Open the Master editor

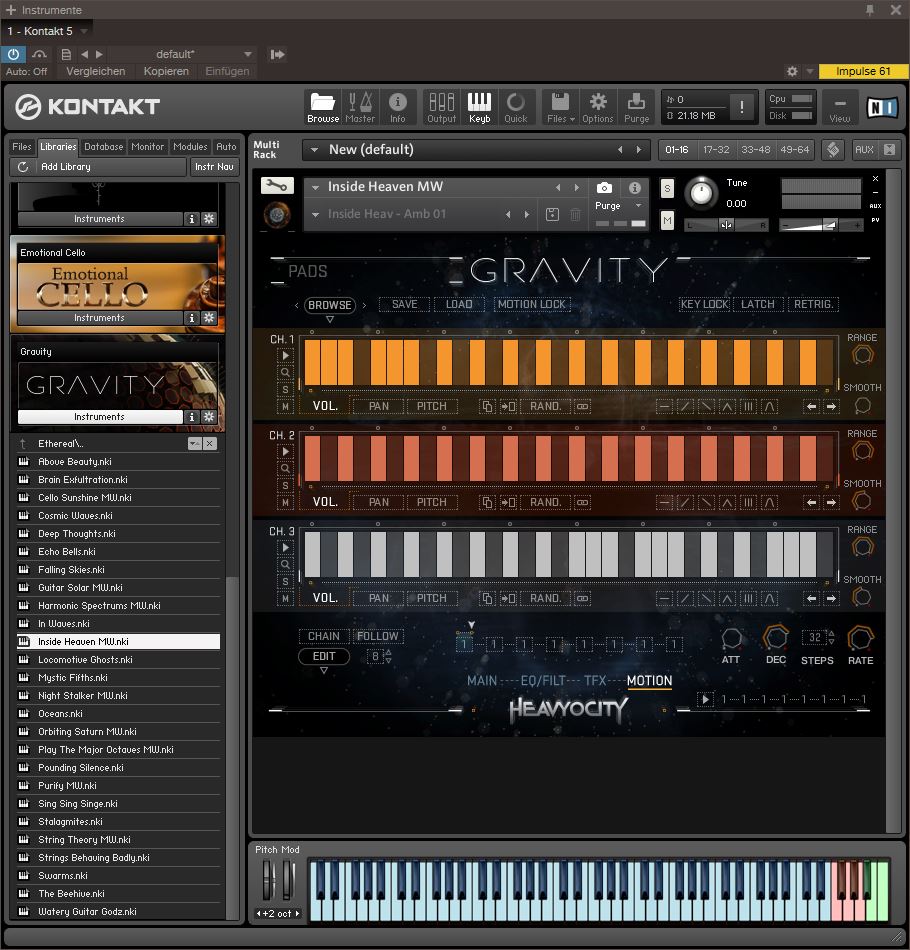pyautogui.click(x=360, y=107)
